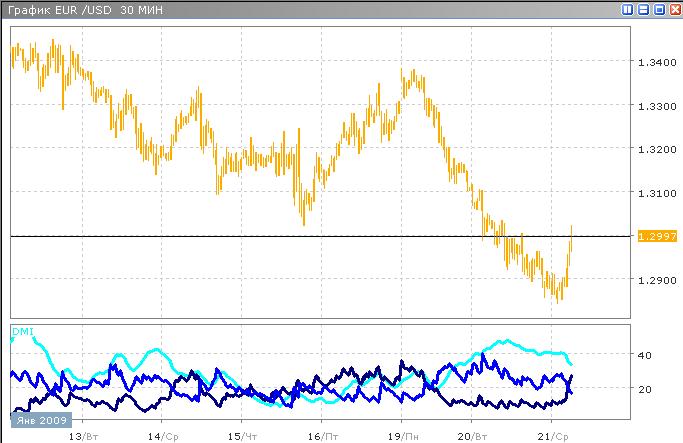The width and height of the screenshot is (683, 443).
Task: Click the DMI indicator label
Action: (22, 330)
